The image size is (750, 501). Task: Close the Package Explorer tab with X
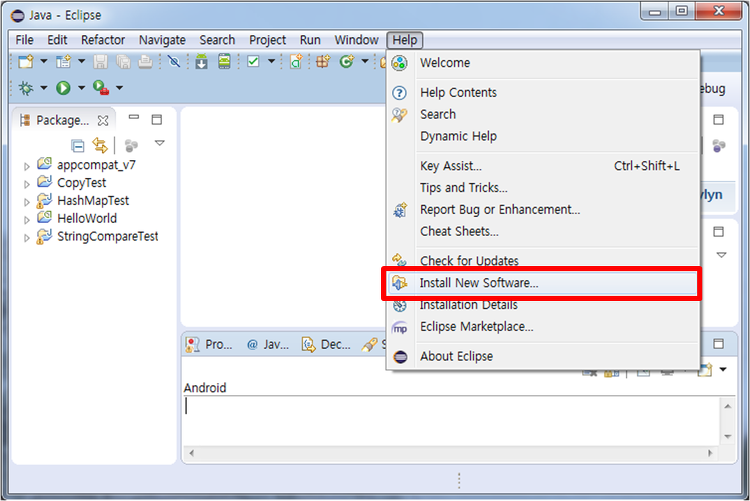tap(103, 120)
